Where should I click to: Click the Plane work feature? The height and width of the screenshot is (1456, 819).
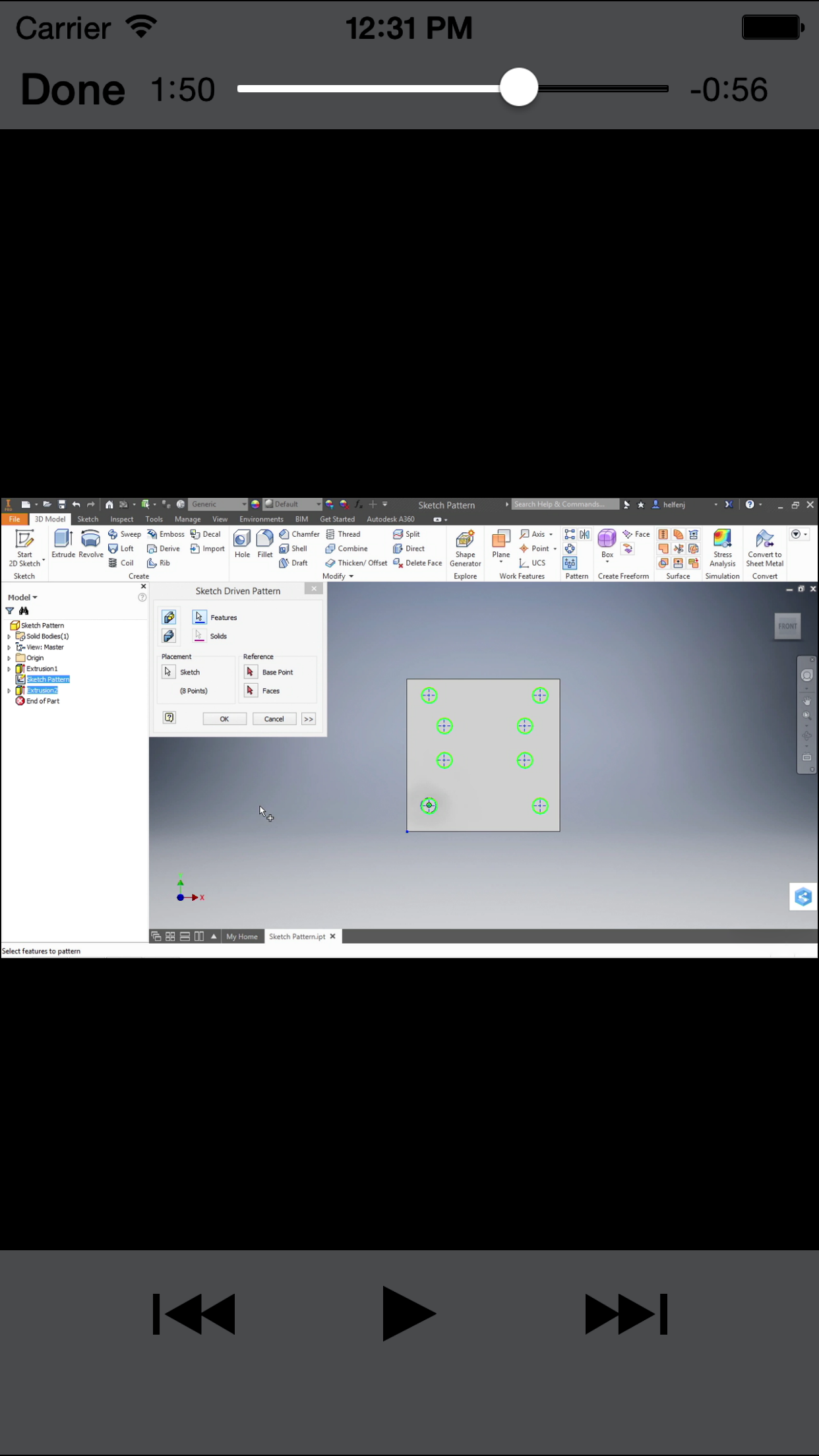(x=501, y=546)
